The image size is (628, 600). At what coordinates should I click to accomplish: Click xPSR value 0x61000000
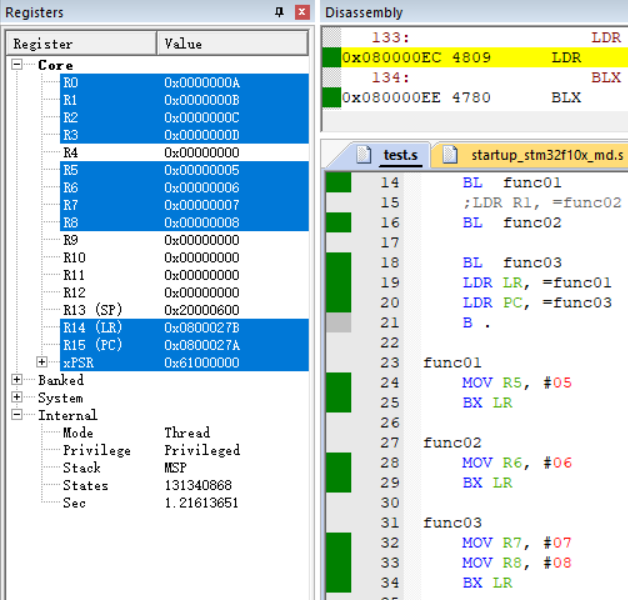click(202, 362)
